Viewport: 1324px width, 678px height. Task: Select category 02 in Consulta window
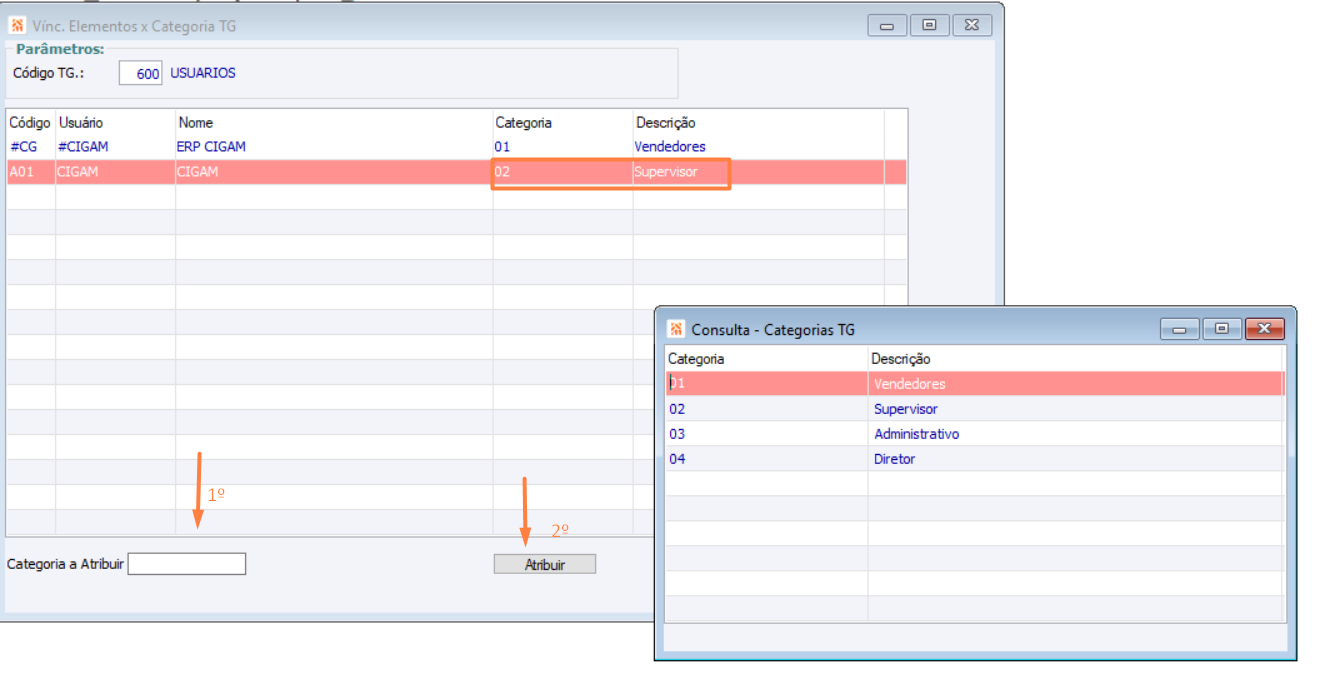point(677,409)
